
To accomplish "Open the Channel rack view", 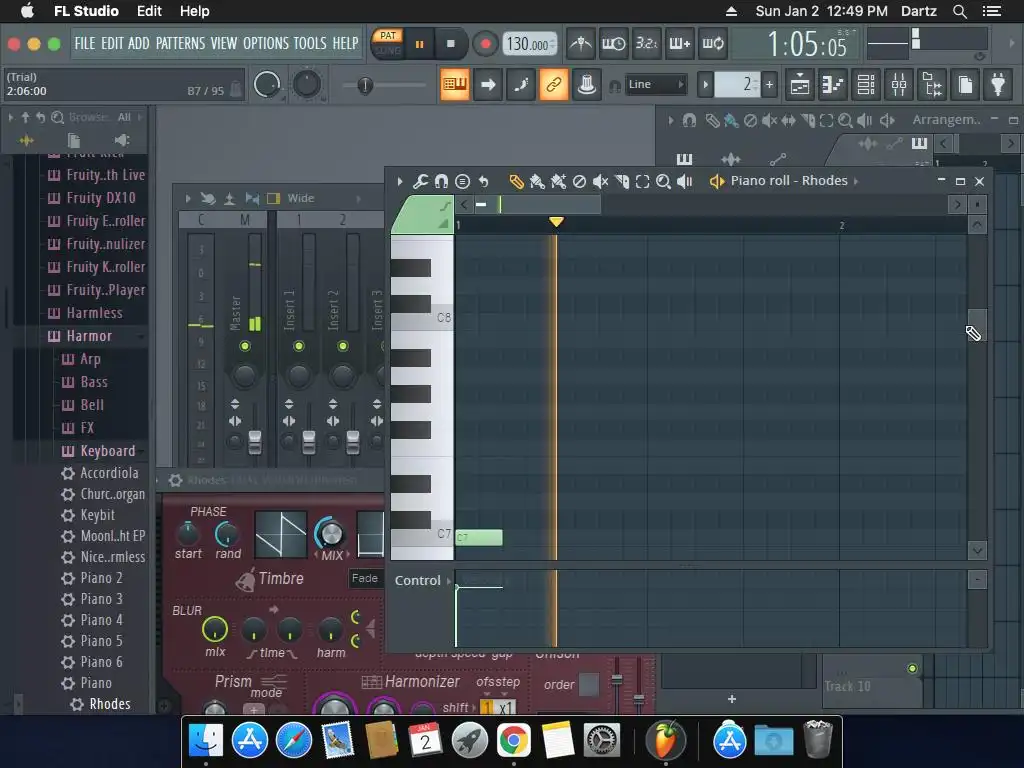I will pos(866,84).
